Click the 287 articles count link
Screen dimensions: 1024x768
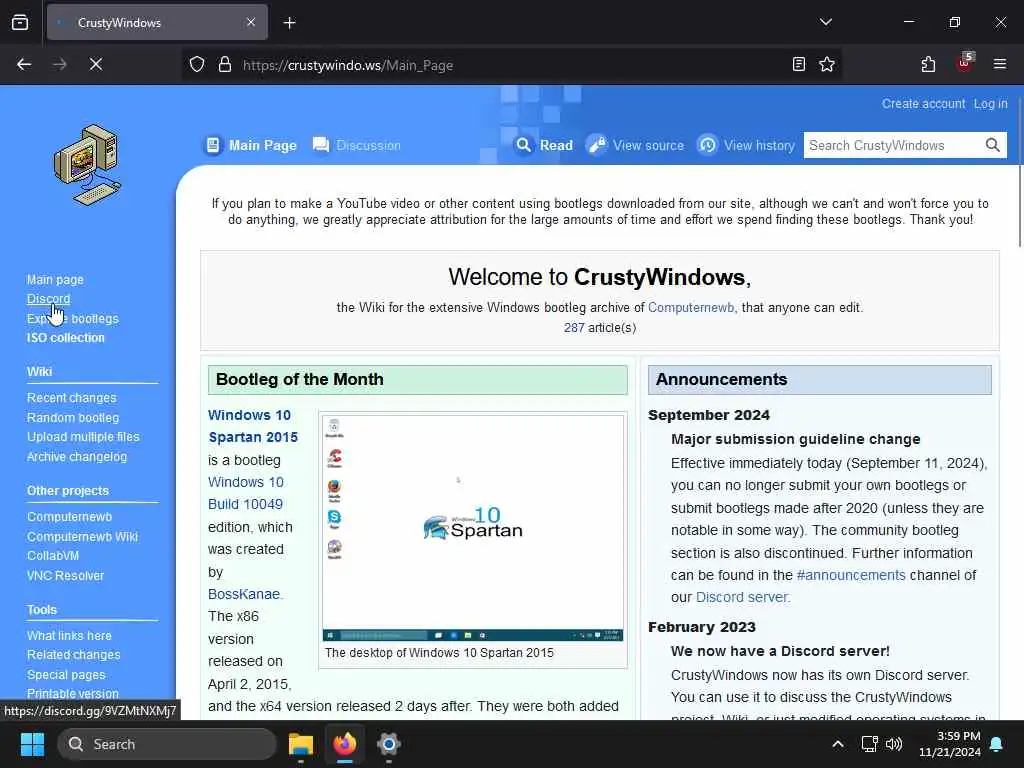click(x=574, y=327)
